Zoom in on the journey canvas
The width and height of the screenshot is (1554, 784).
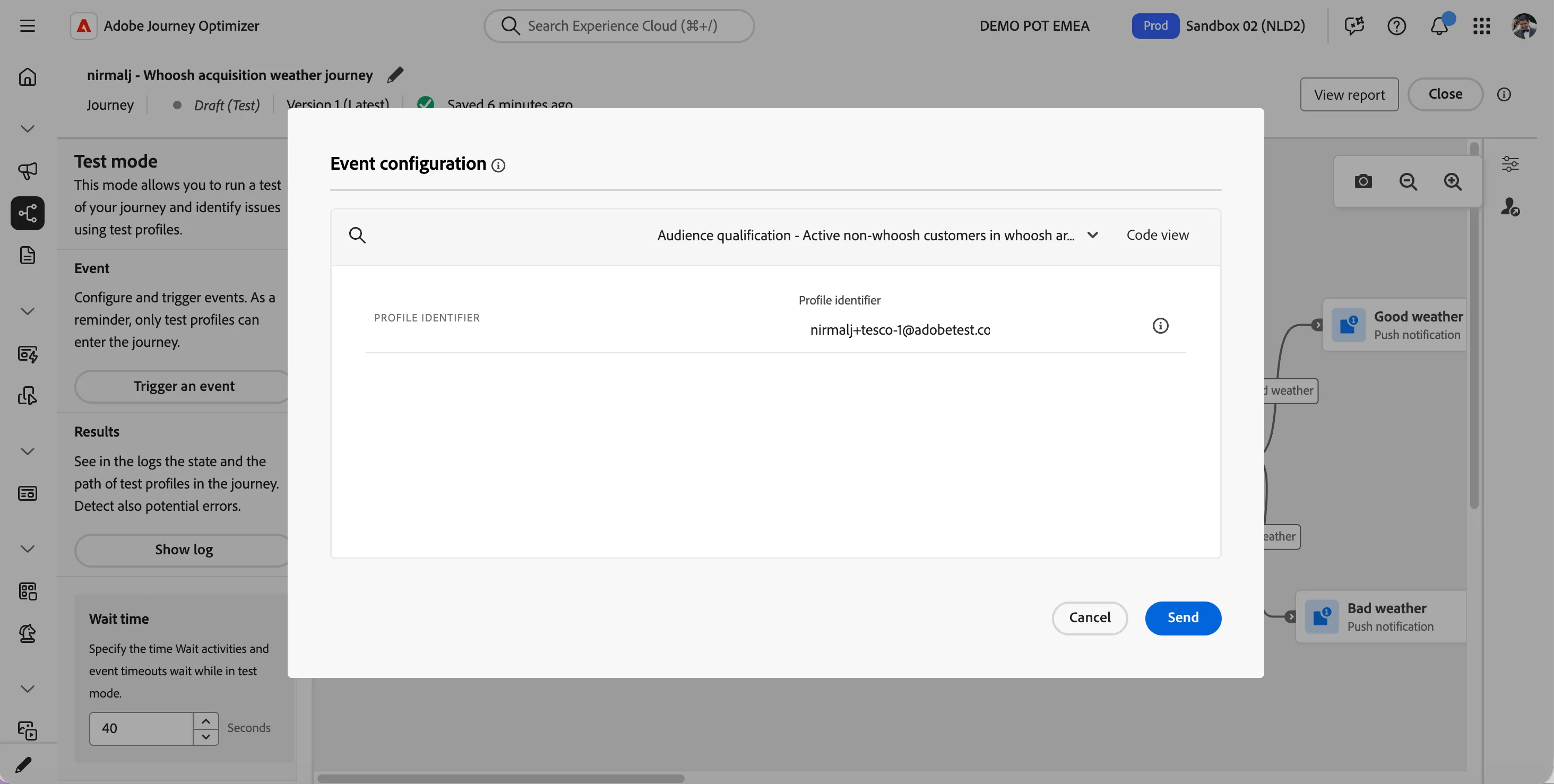click(x=1453, y=181)
